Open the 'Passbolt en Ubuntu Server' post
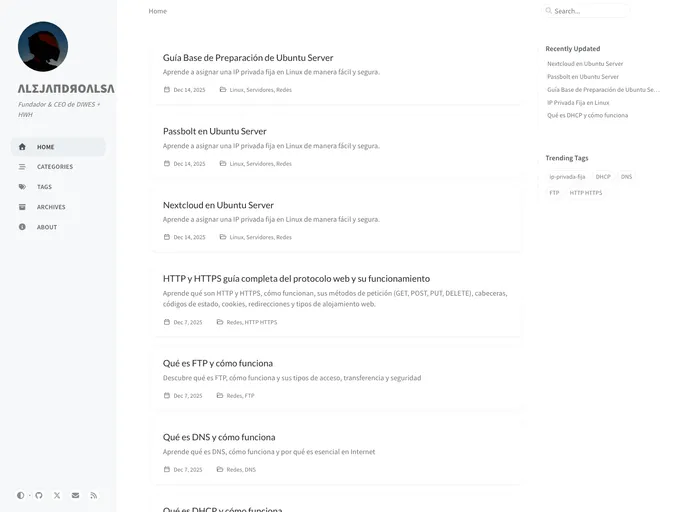 (x=215, y=131)
